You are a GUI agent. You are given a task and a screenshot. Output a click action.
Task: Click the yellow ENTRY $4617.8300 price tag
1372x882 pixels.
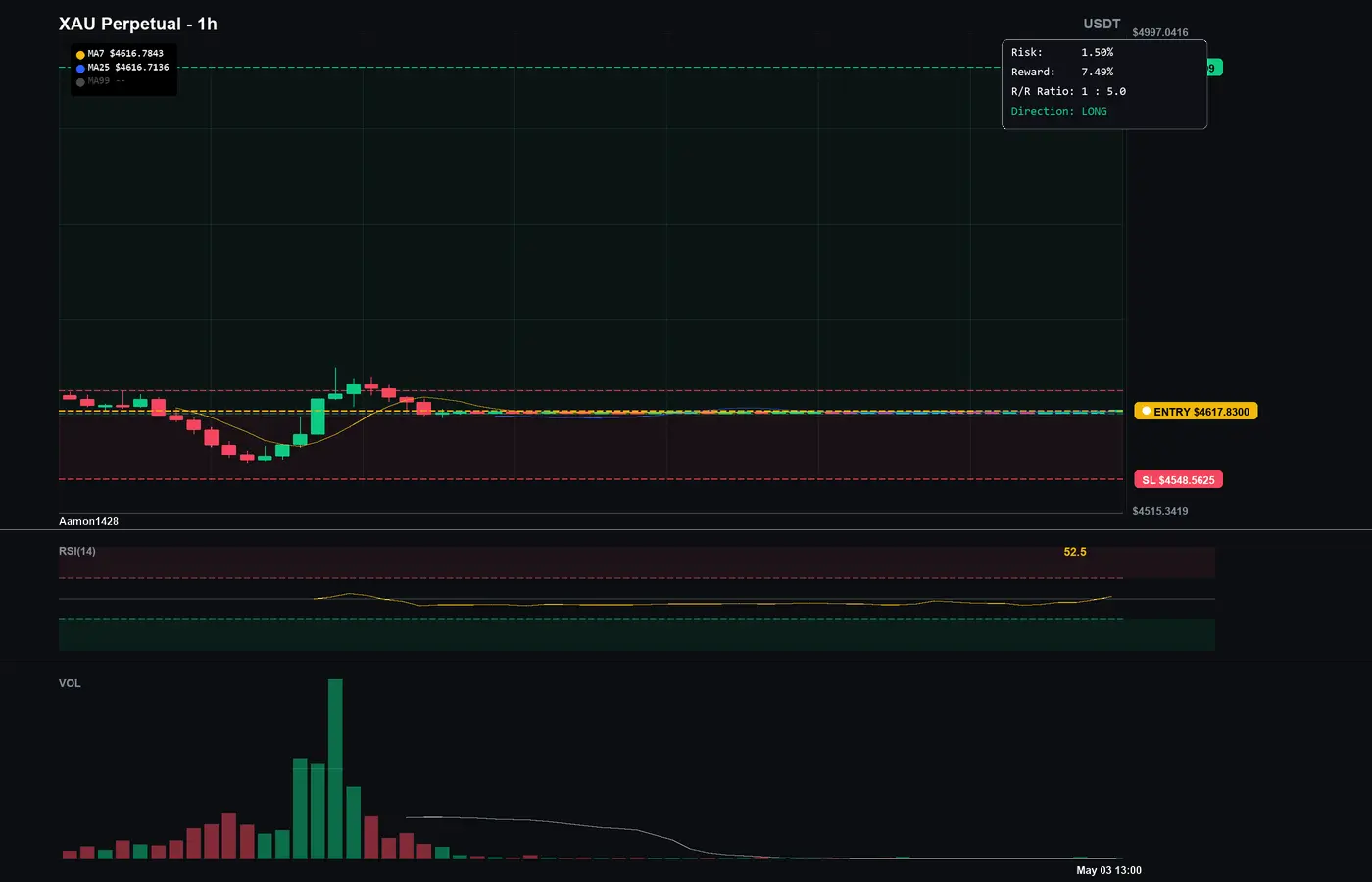pyautogui.click(x=1196, y=412)
